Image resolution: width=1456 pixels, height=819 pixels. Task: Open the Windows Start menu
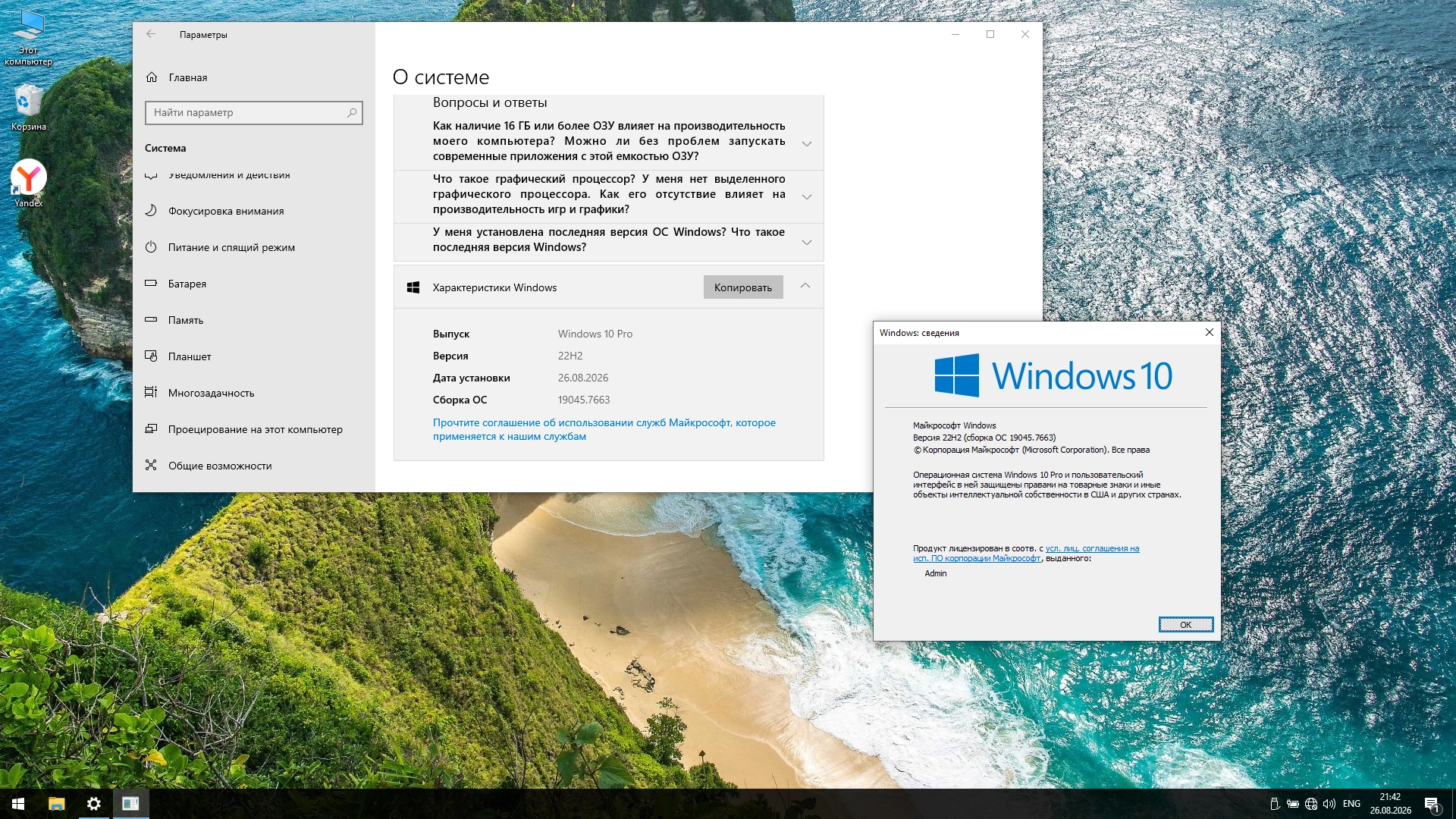pos(18,804)
